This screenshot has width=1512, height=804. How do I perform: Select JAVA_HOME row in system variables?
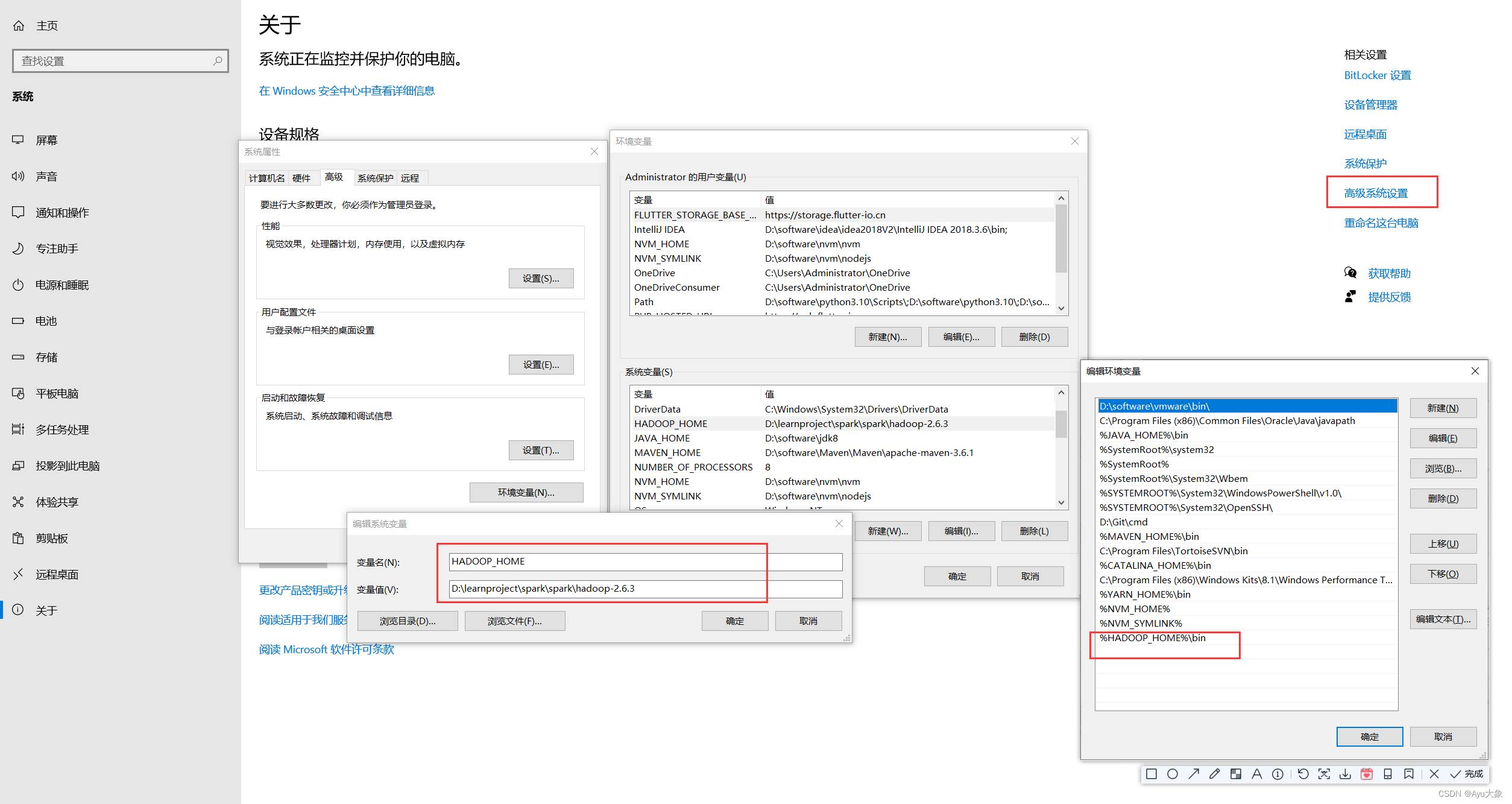pos(842,438)
